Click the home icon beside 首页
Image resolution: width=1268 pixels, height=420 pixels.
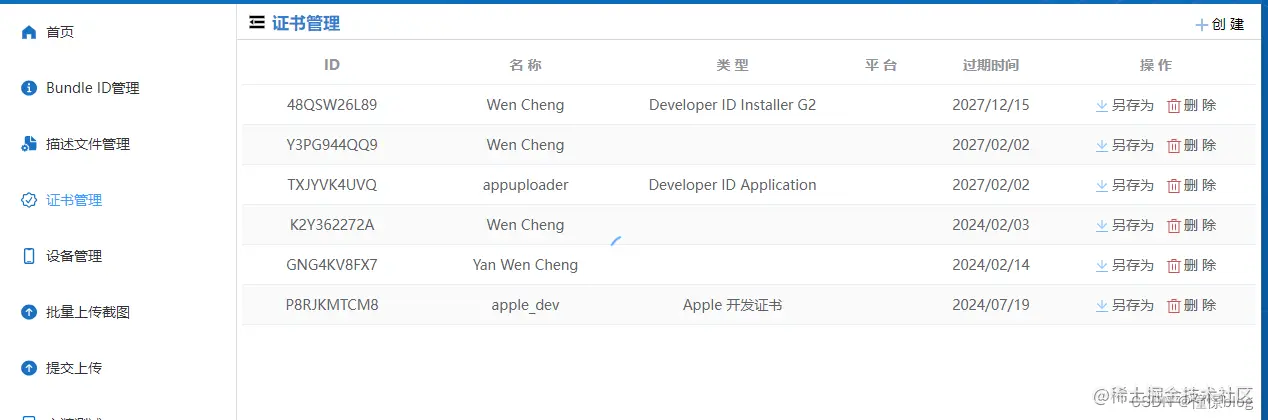point(29,32)
